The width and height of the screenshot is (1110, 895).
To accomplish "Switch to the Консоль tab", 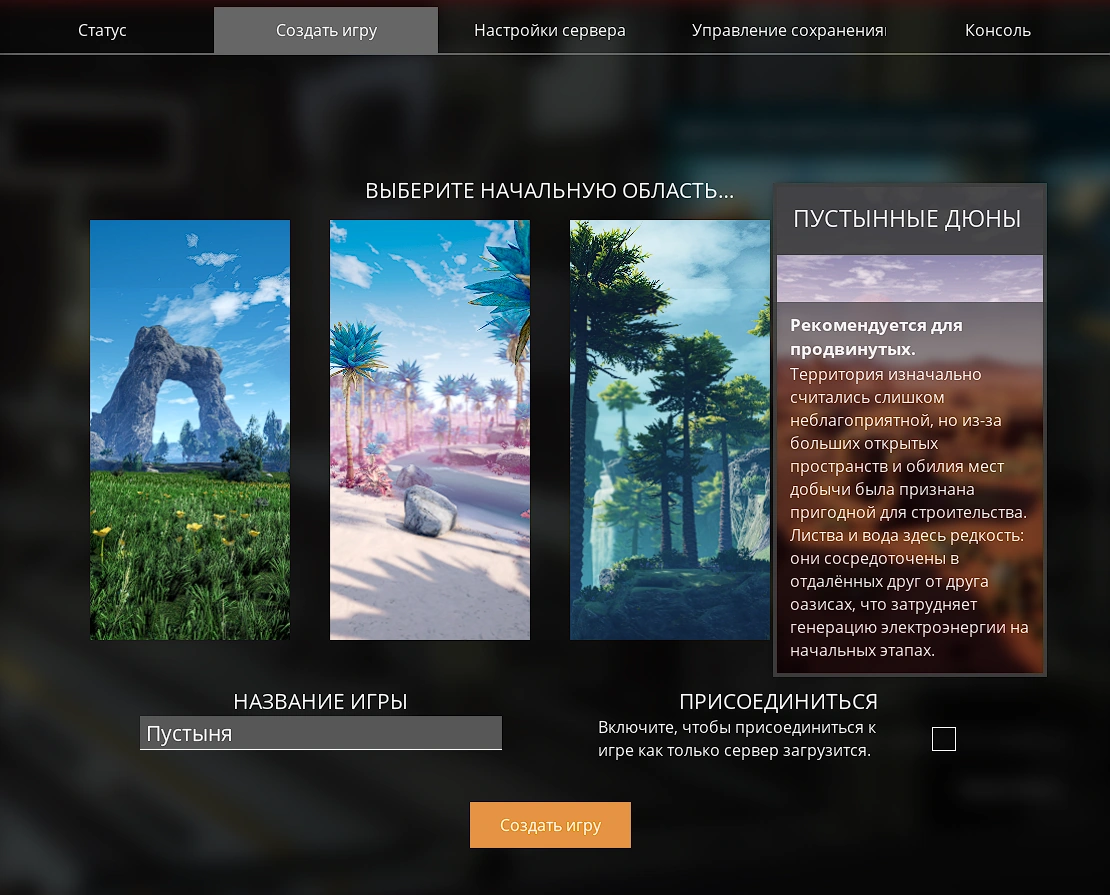I will (x=996, y=30).
